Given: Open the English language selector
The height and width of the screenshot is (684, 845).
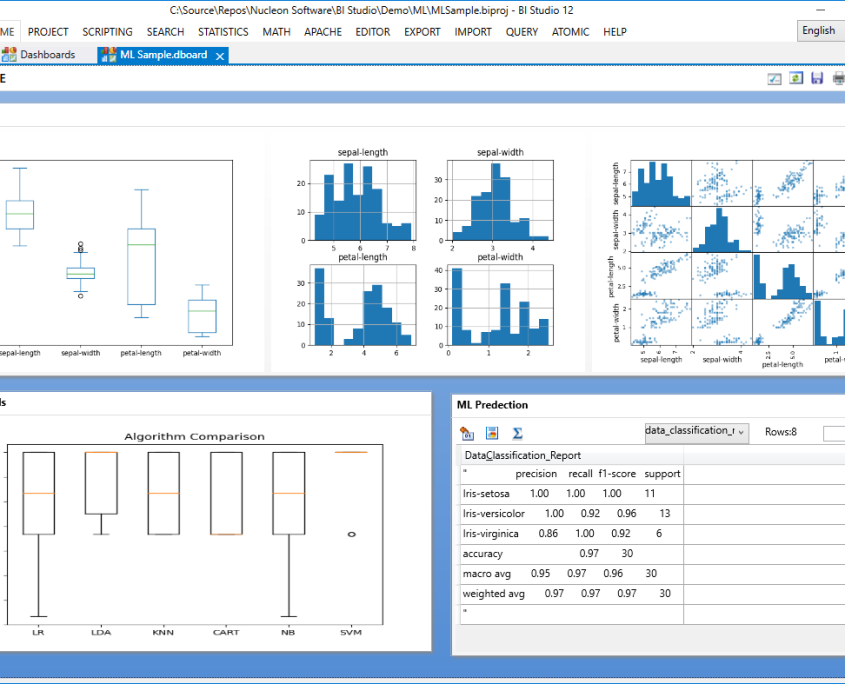Looking at the screenshot, I should pyautogui.click(x=821, y=31).
